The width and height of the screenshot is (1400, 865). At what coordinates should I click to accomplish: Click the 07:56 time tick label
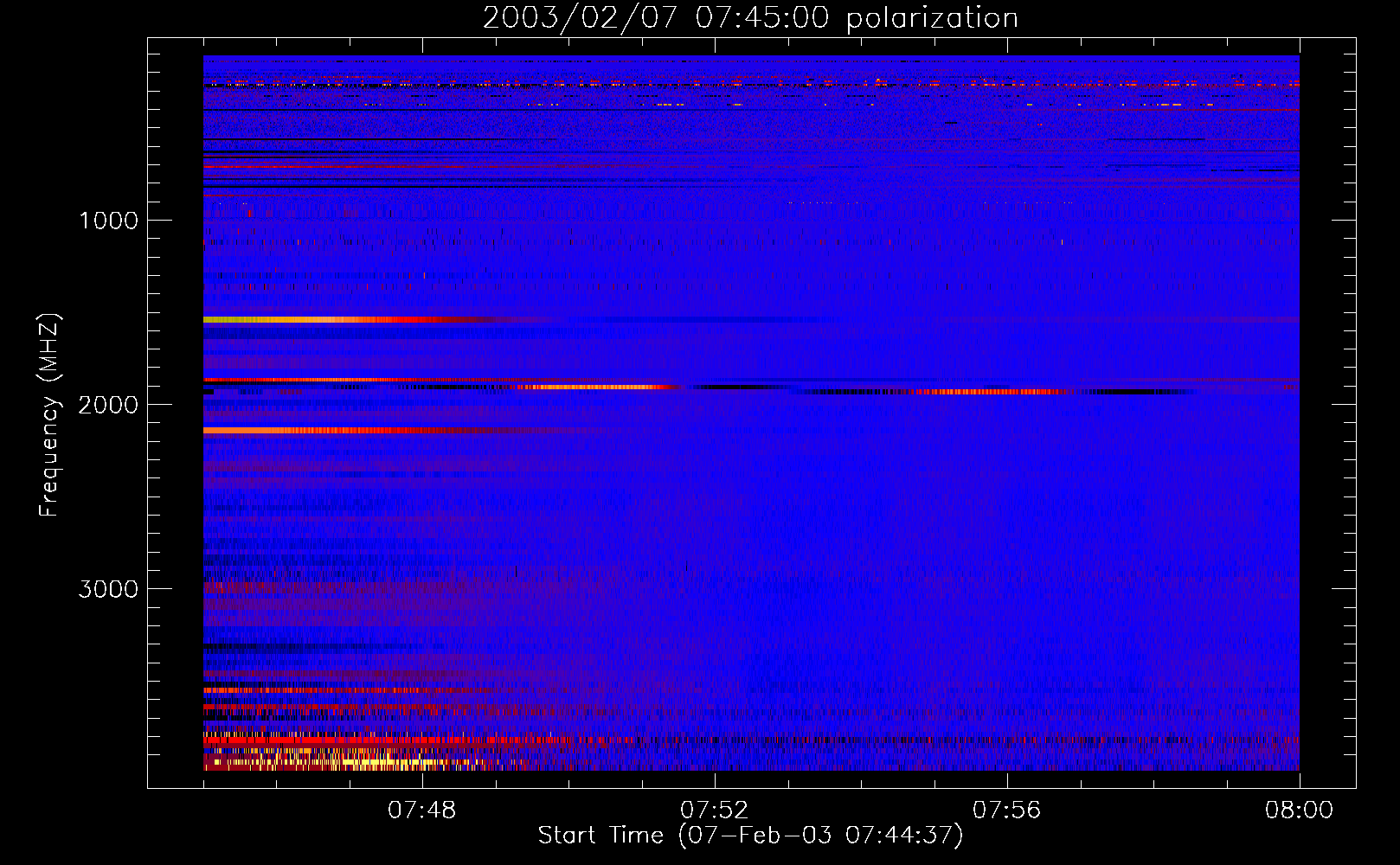click(1007, 811)
